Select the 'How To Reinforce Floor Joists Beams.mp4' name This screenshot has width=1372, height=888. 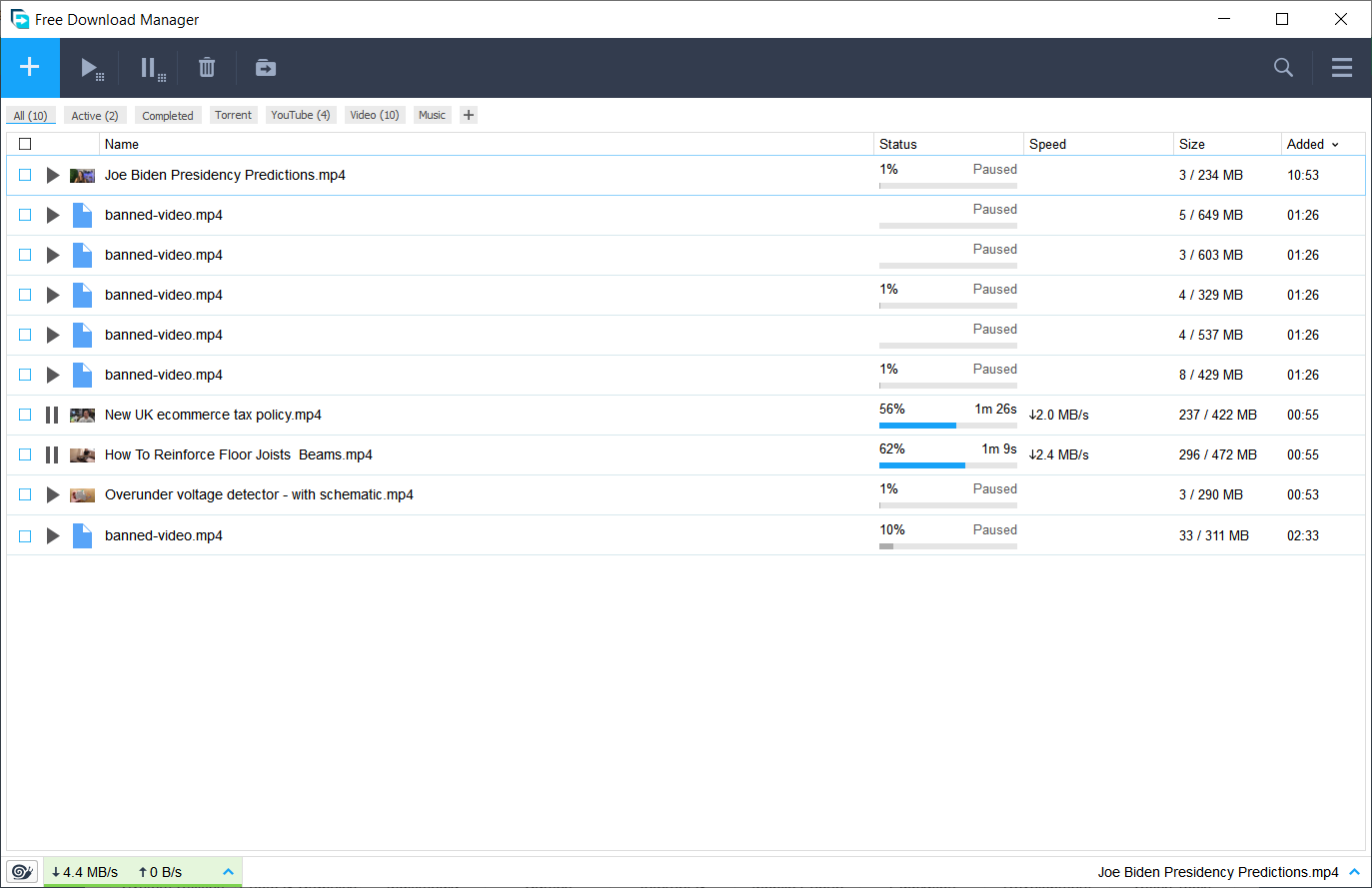point(239,454)
